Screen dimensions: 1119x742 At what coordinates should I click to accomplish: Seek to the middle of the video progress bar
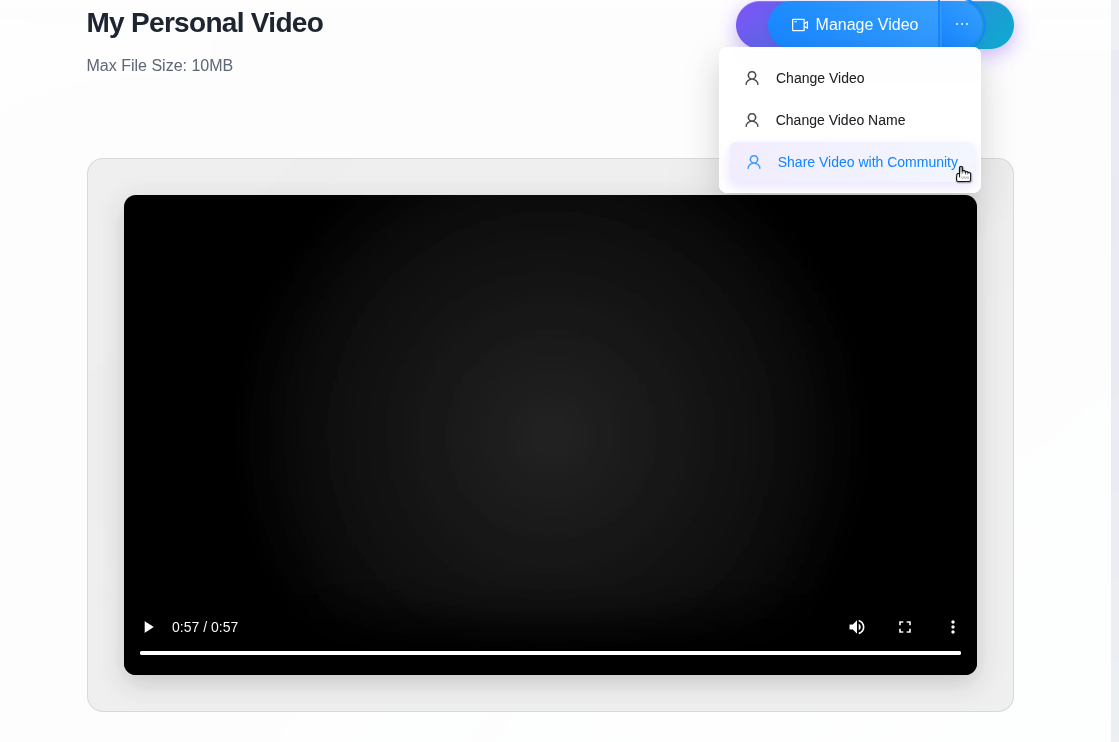coord(550,653)
